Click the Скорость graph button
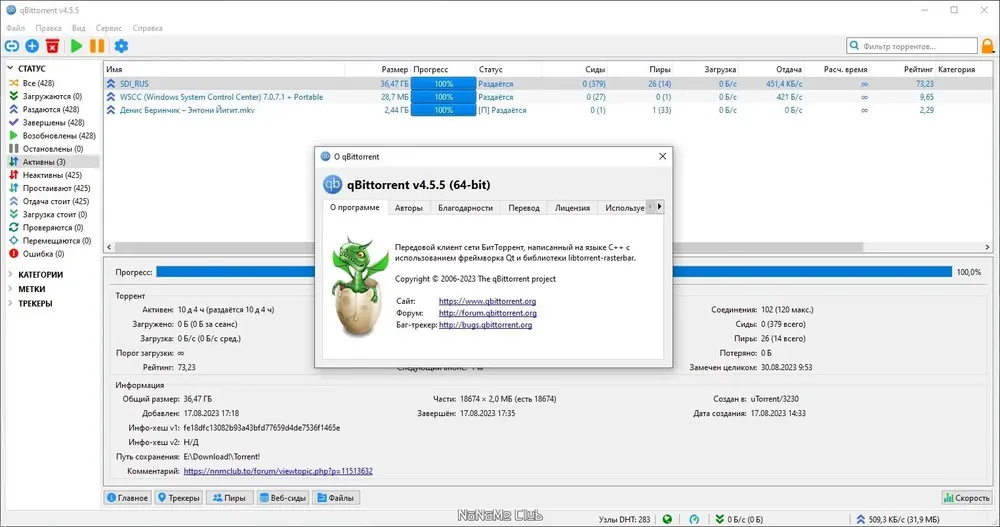Viewport: 1000px width, 527px height. coord(967,498)
